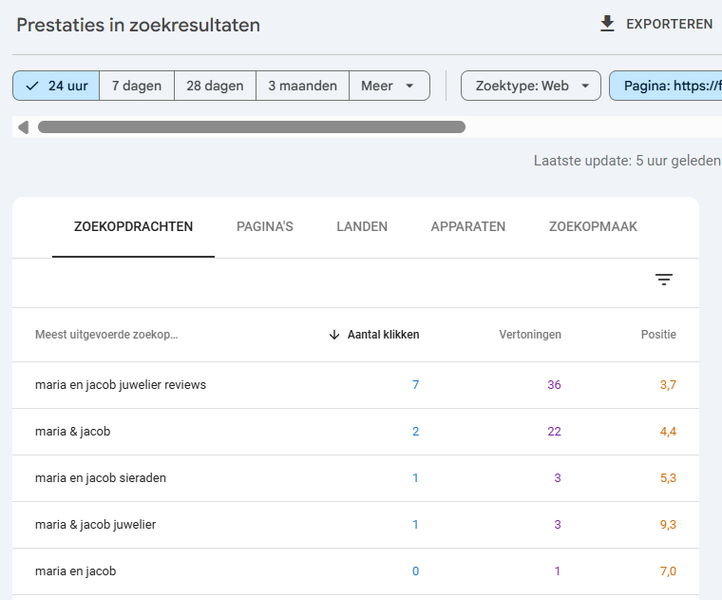Viewport: 722px width, 600px height.
Task: Open the table filter icon
Action: (x=664, y=280)
